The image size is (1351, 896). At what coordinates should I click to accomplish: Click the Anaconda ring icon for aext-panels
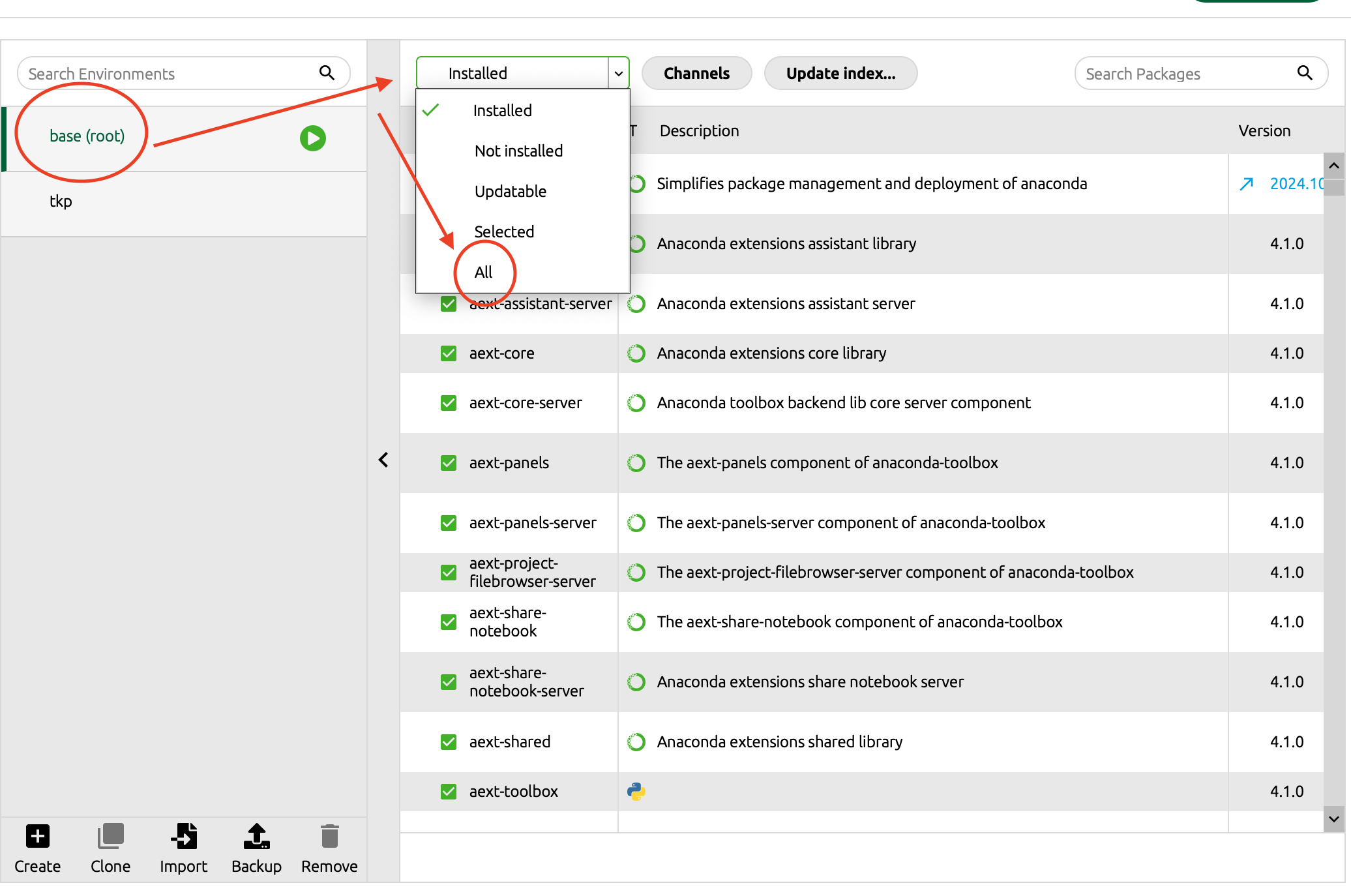[636, 463]
